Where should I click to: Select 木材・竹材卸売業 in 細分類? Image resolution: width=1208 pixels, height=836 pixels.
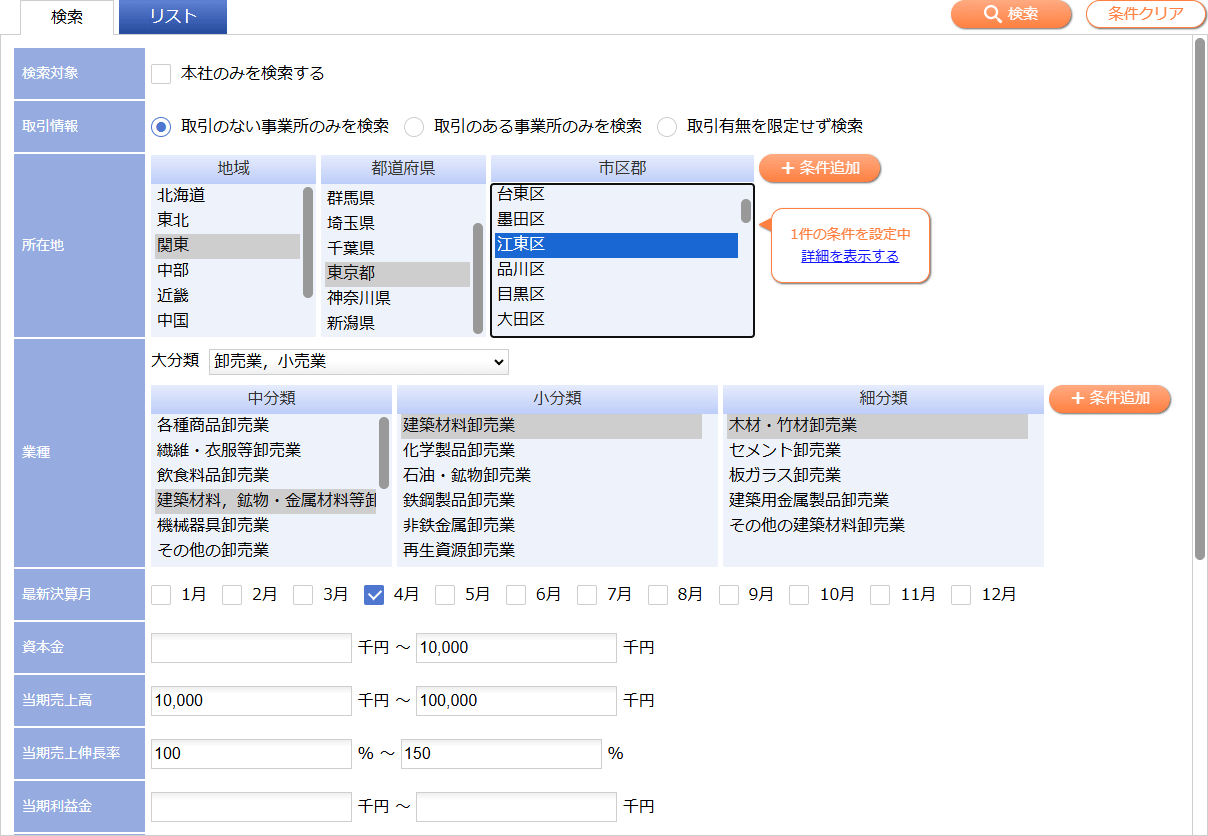(877, 426)
